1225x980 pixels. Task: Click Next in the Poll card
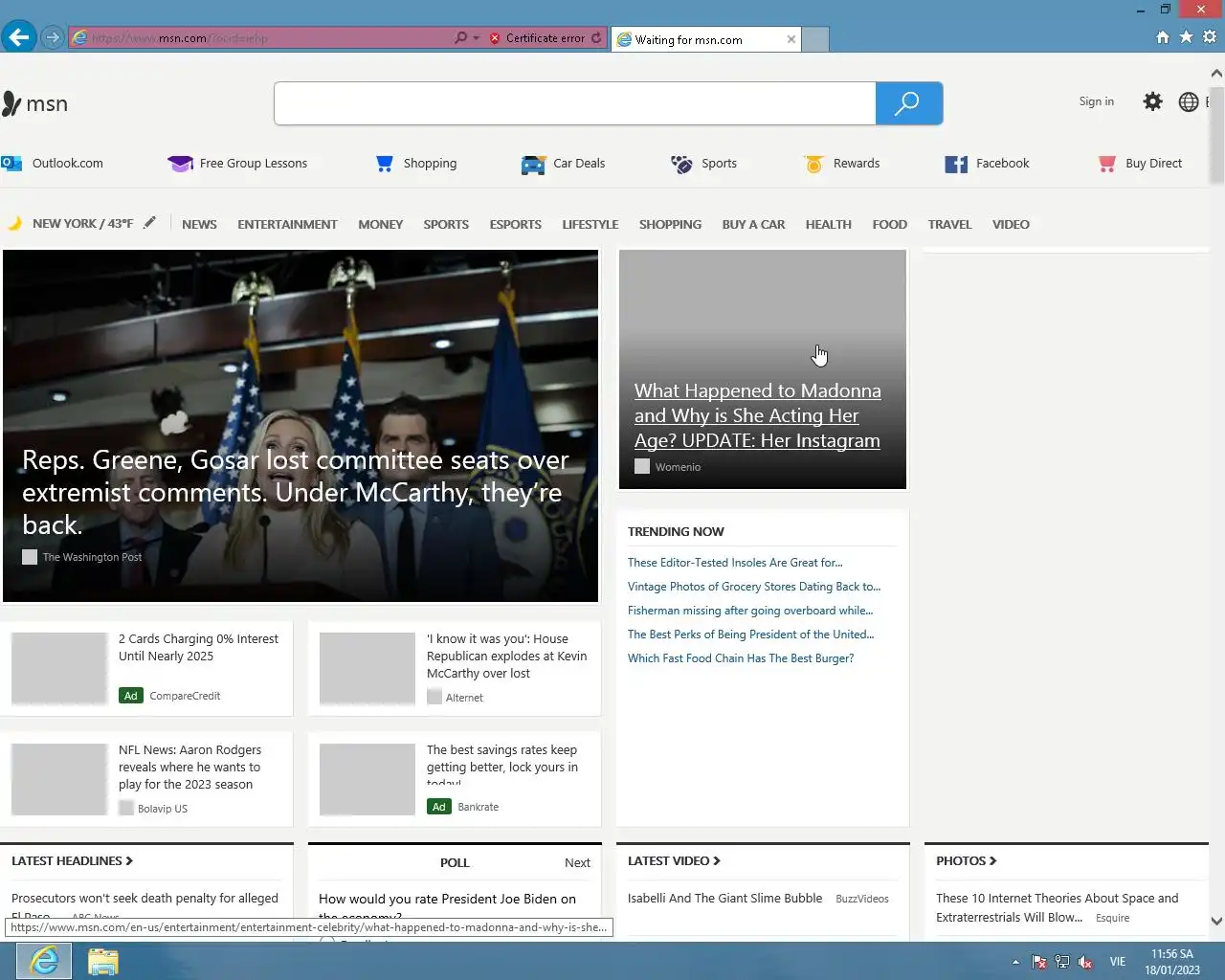coord(577,863)
